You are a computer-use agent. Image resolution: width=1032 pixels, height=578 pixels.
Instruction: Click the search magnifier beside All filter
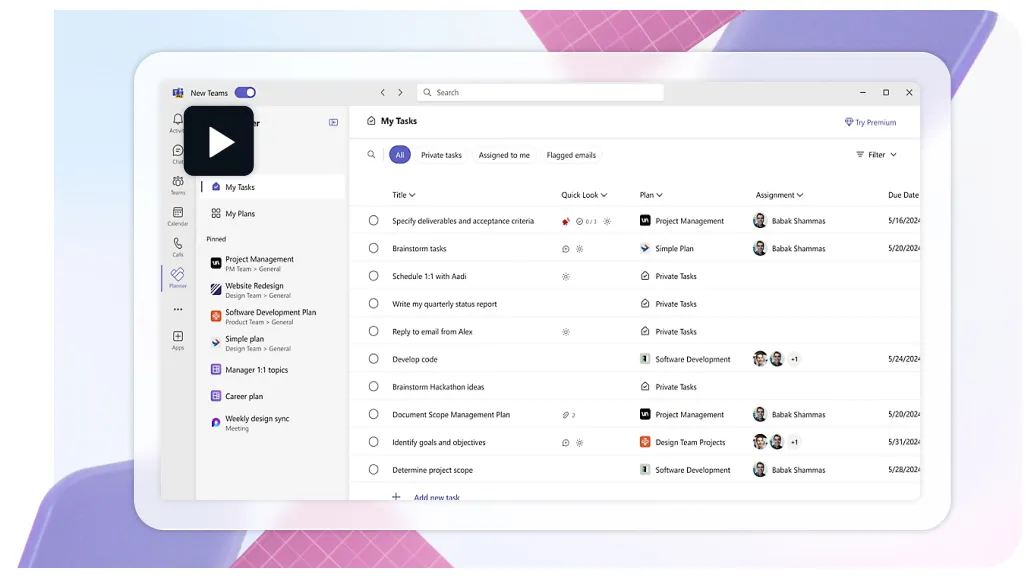click(x=371, y=155)
